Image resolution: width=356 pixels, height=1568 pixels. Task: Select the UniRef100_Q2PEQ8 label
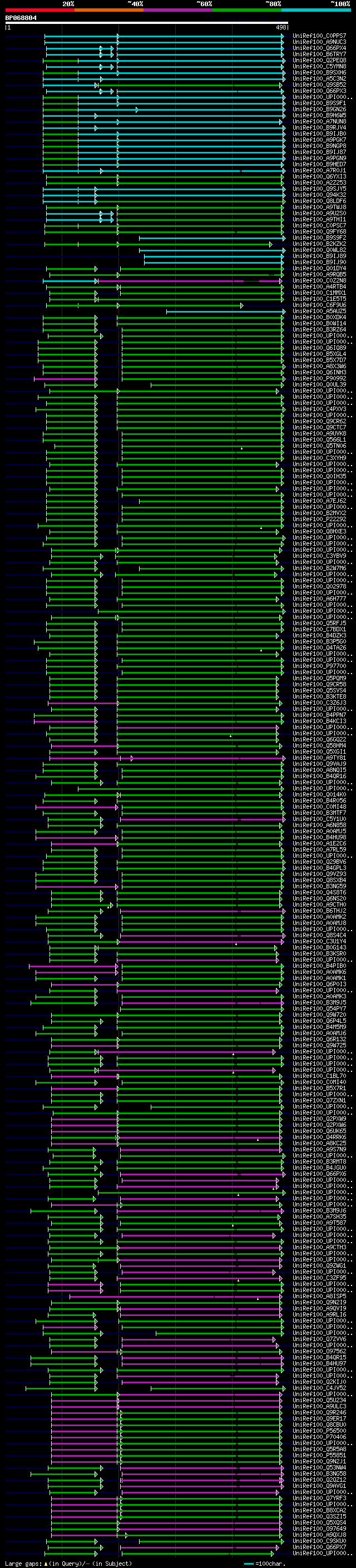[319, 60]
